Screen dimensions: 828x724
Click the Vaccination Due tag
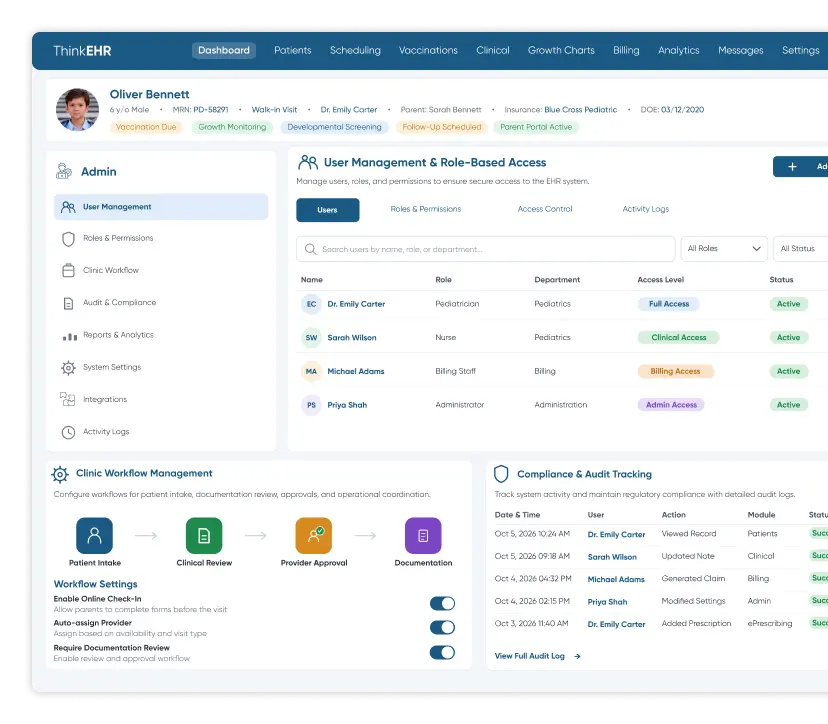(146, 127)
